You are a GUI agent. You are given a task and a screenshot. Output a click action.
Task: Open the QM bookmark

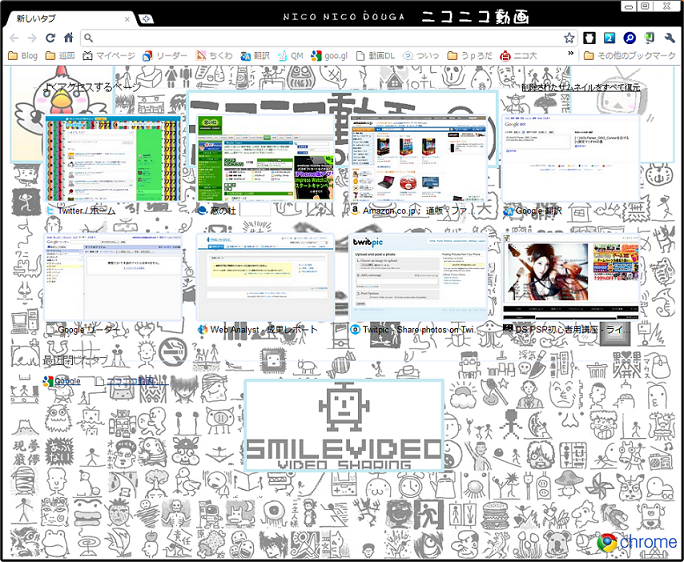[x=291, y=56]
